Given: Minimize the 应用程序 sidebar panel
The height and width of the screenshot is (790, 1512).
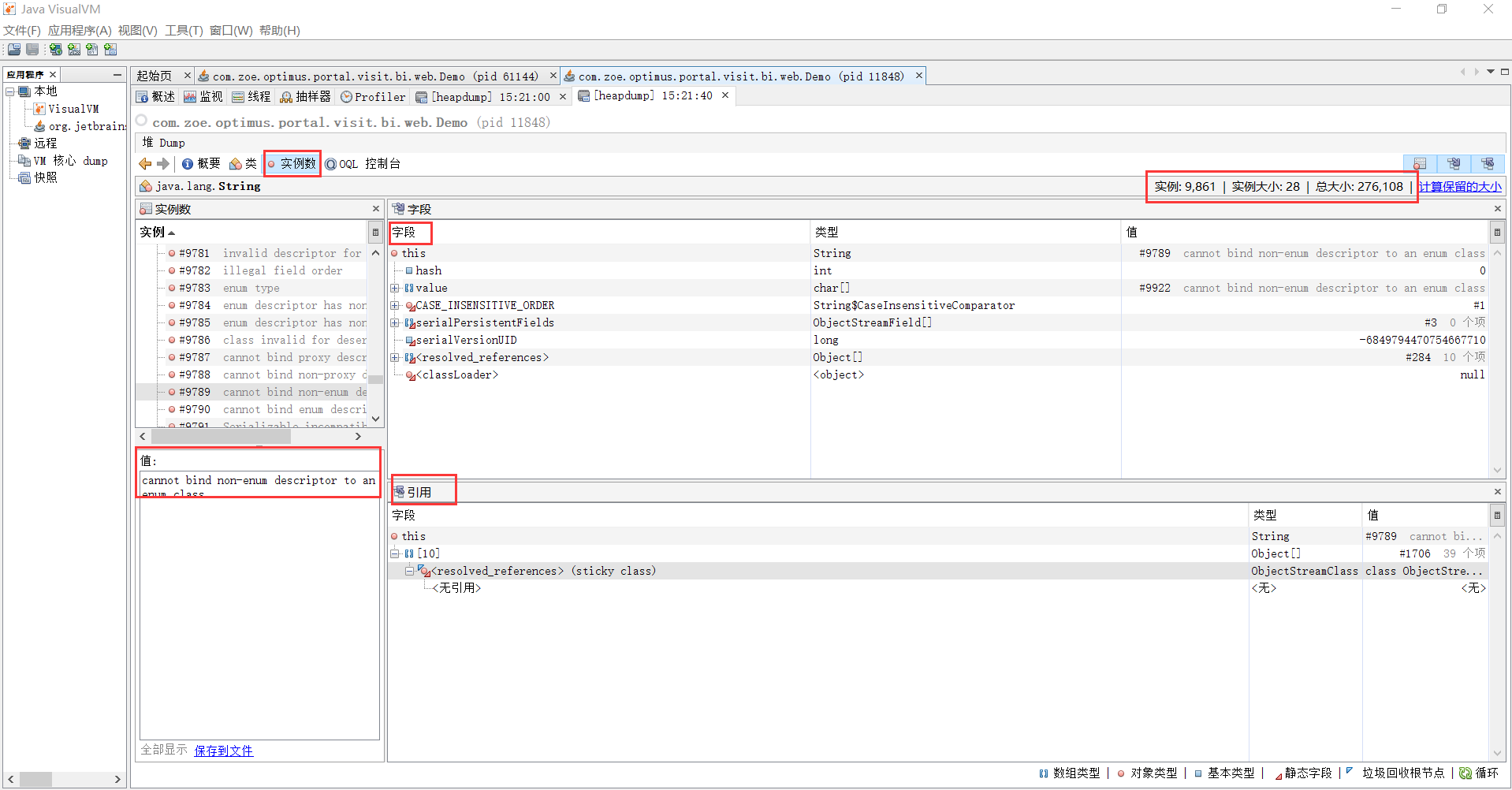Looking at the screenshot, I should (x=117, y=75).
